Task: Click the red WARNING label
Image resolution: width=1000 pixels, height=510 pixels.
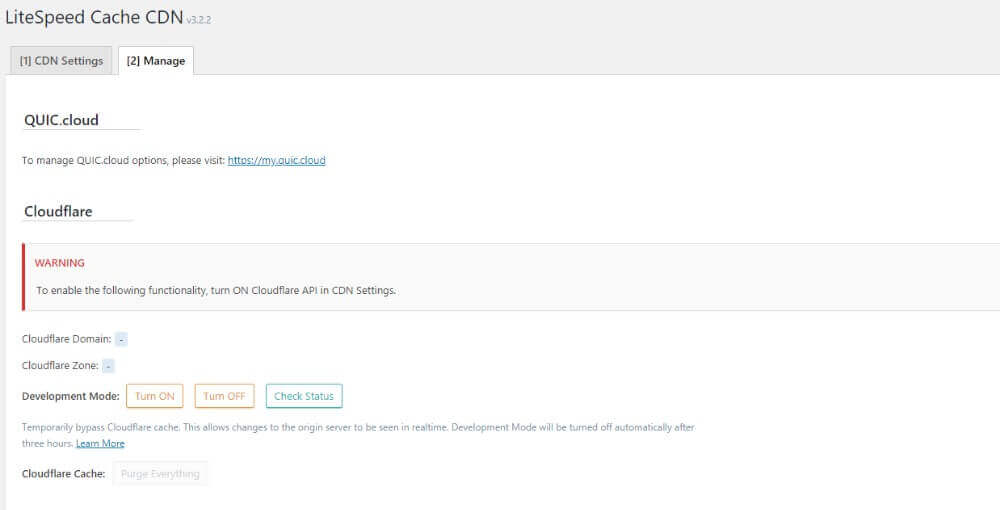Action: click(59, 263)
